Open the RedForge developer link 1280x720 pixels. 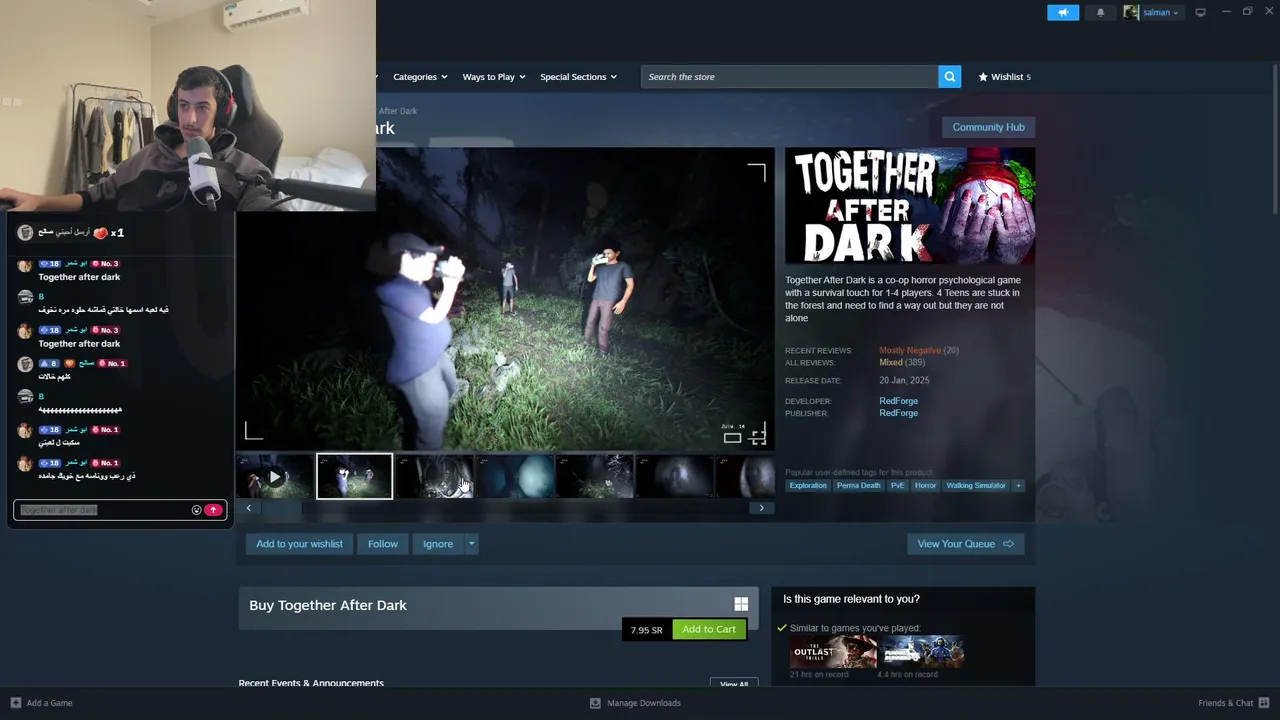tap(898, 401)
